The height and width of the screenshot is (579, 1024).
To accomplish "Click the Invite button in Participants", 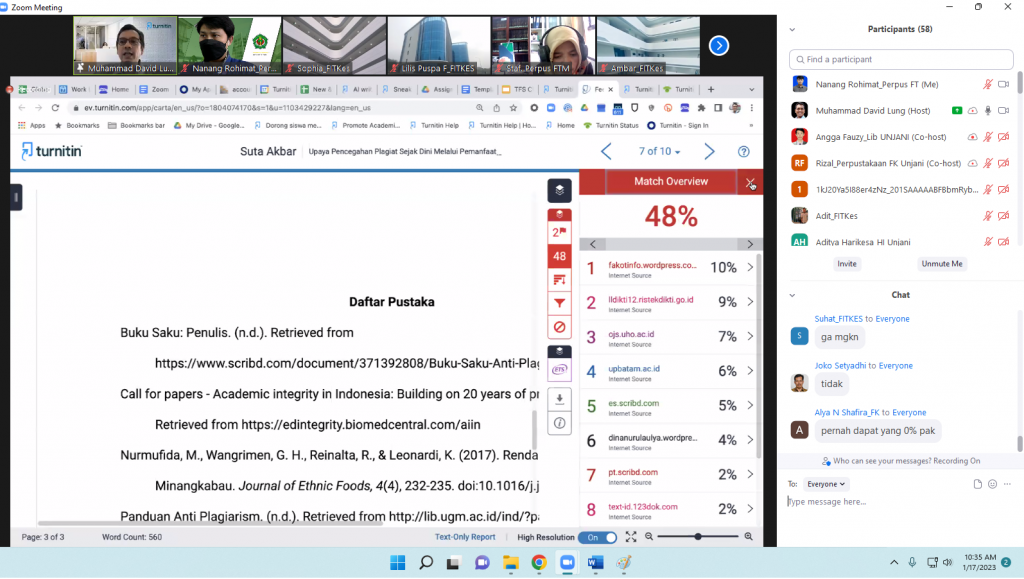I will click(847, 264).
